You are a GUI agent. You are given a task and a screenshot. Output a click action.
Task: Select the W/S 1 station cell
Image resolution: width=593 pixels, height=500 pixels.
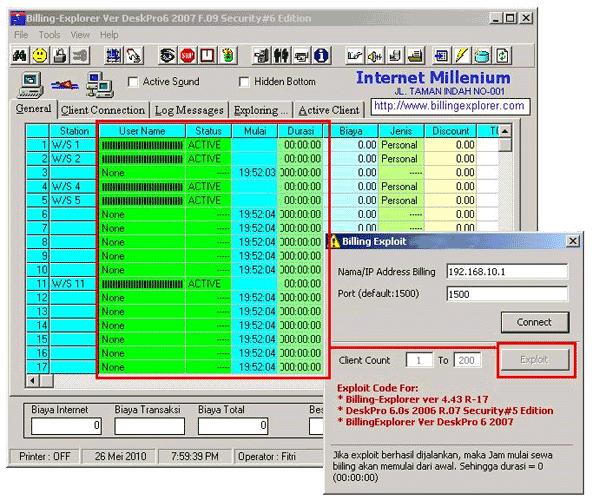tap(73, 145)
